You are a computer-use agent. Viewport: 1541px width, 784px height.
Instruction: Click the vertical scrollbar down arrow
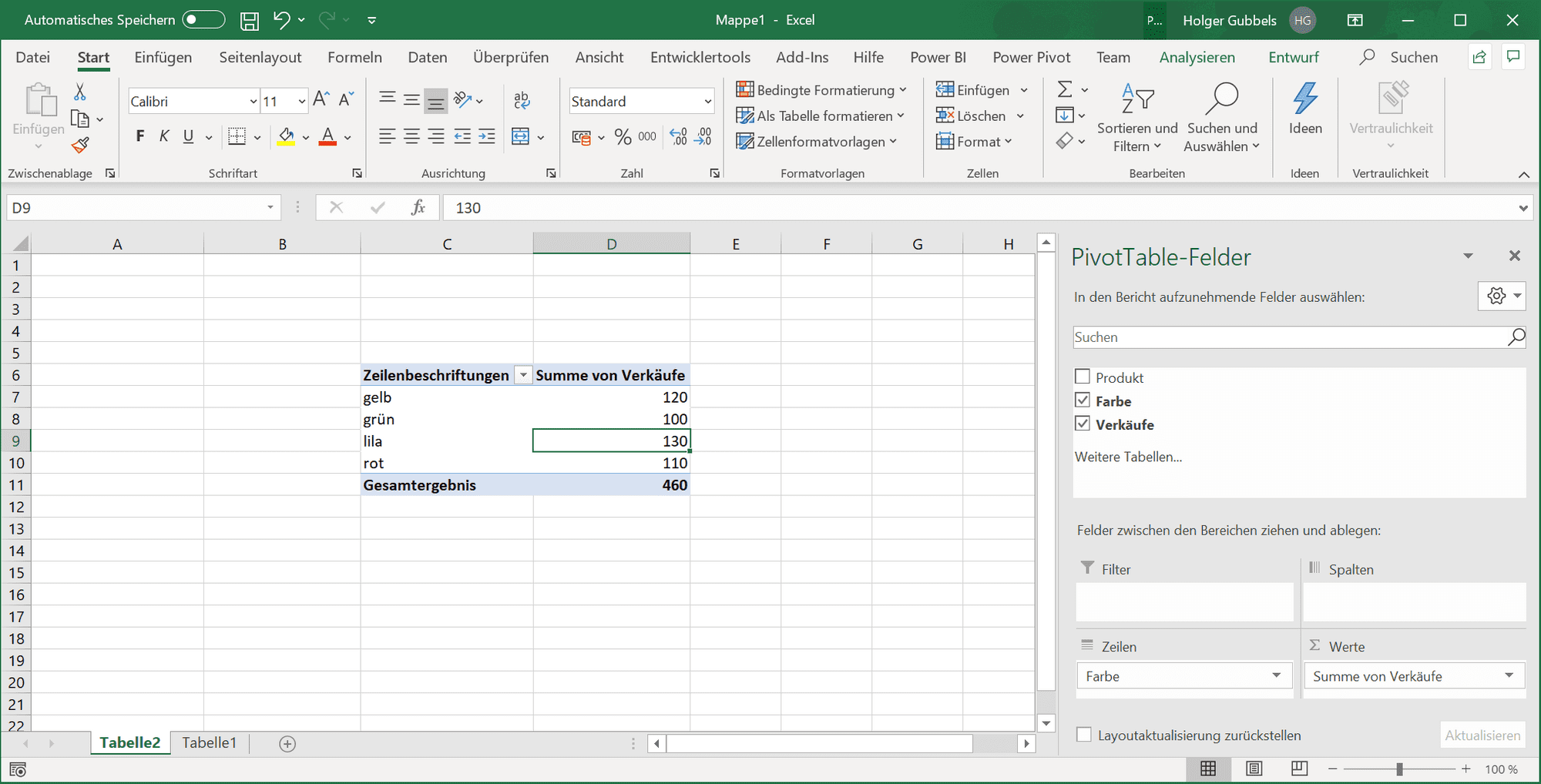tap(1046, 722)
